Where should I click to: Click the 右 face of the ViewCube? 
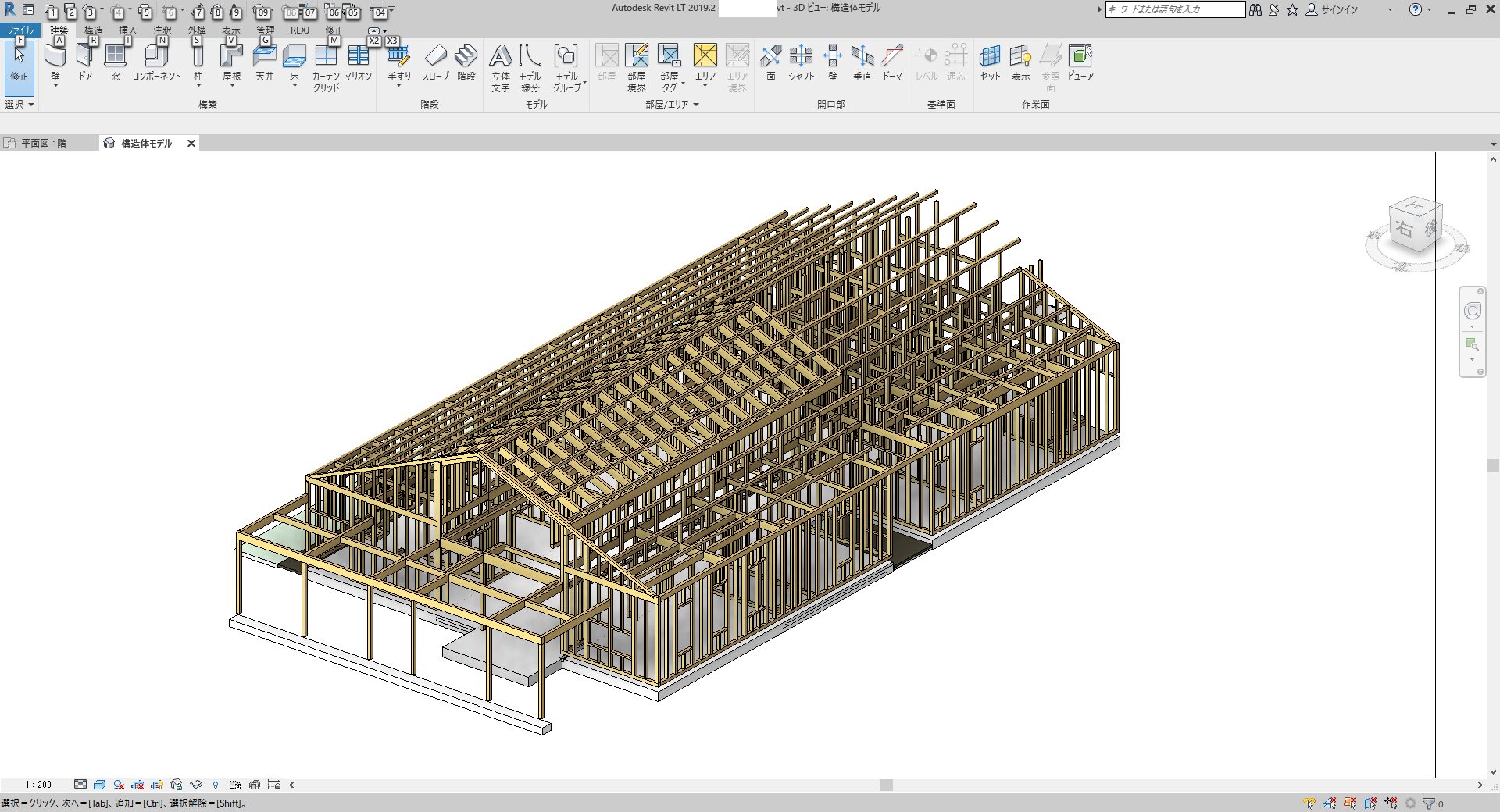click(x=1404, y=230)
